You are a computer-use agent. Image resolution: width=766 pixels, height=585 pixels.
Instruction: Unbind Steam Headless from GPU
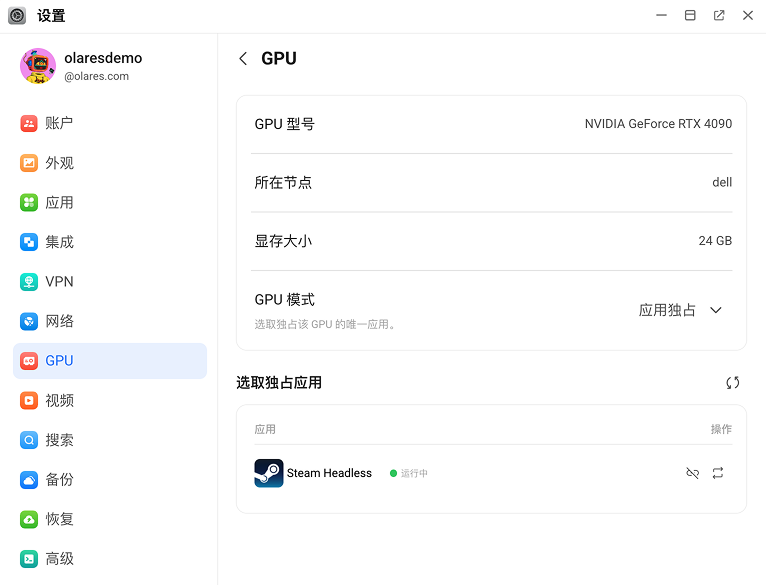[692, 473]
